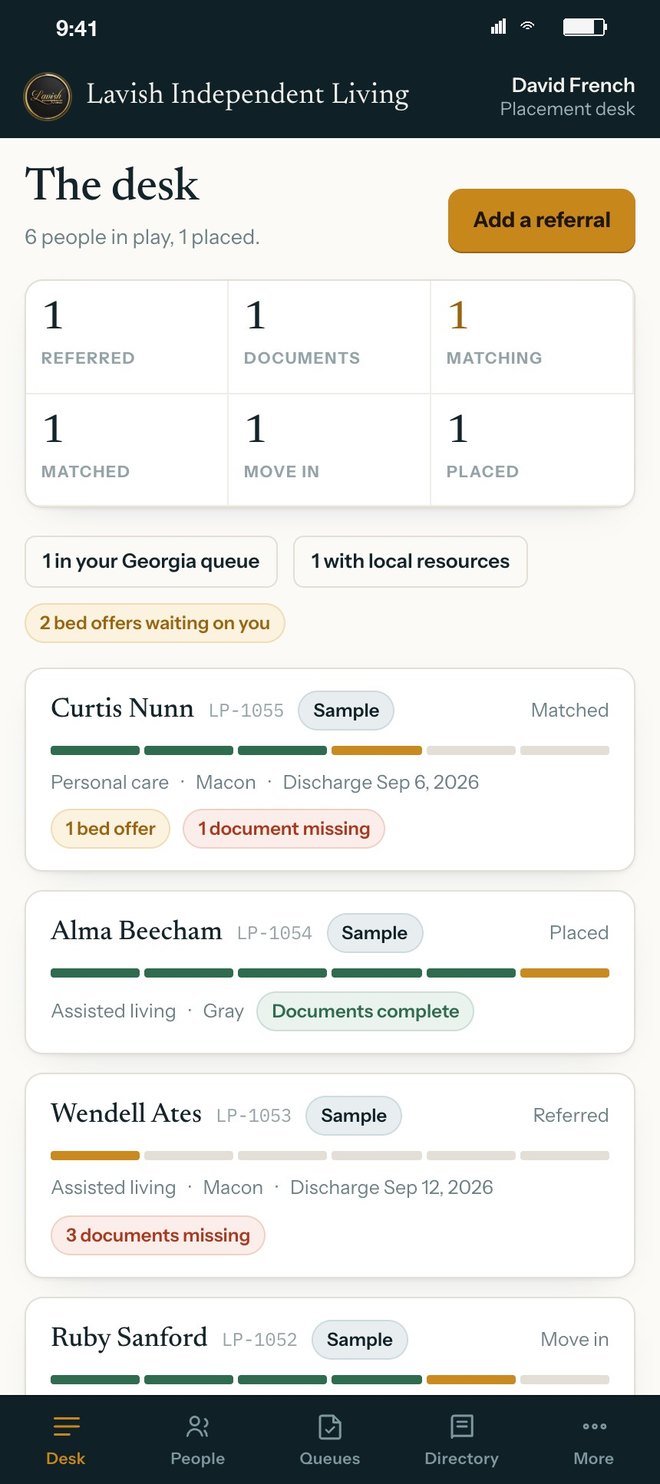The width and height of the screenshot is (660, 1484).
Task: Tap the Wi-Fi status icon
Action: (x=527, y=27)
